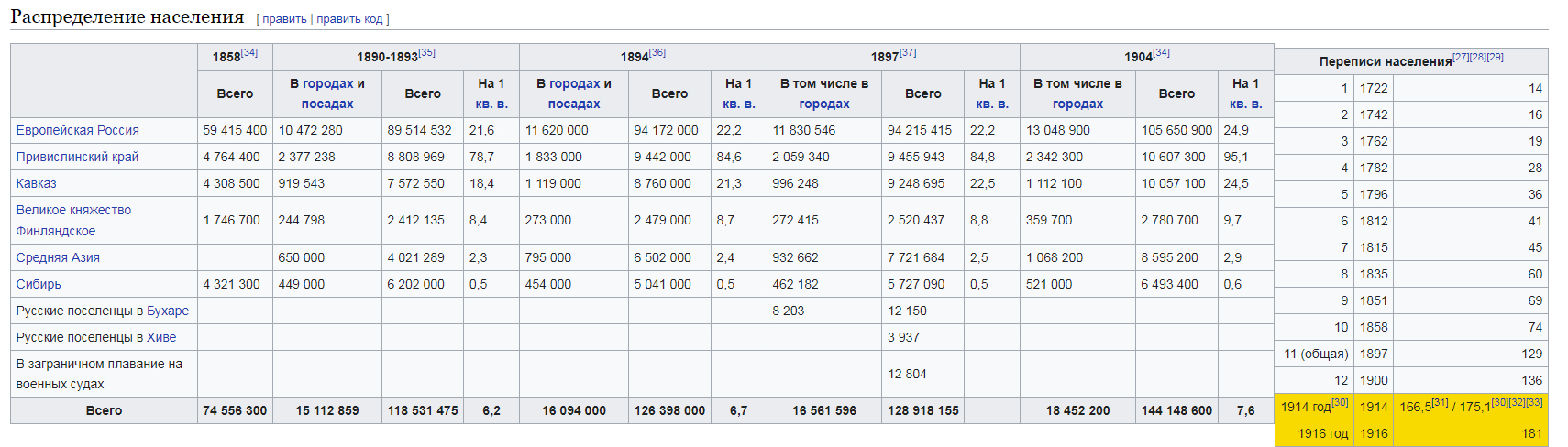Click footnote 31 after the 166,5 value
This screenshot has width=1568, height=447.
[1441, 402]
